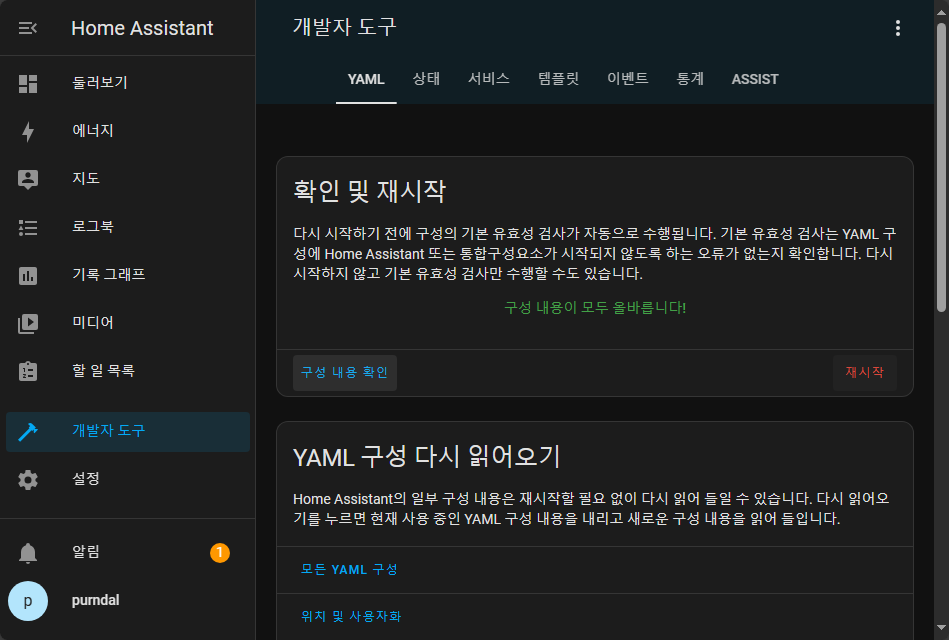Switch to the 서비스 tab
The width and height of the screenshot is (949, 640).
(x=488, y=79)
